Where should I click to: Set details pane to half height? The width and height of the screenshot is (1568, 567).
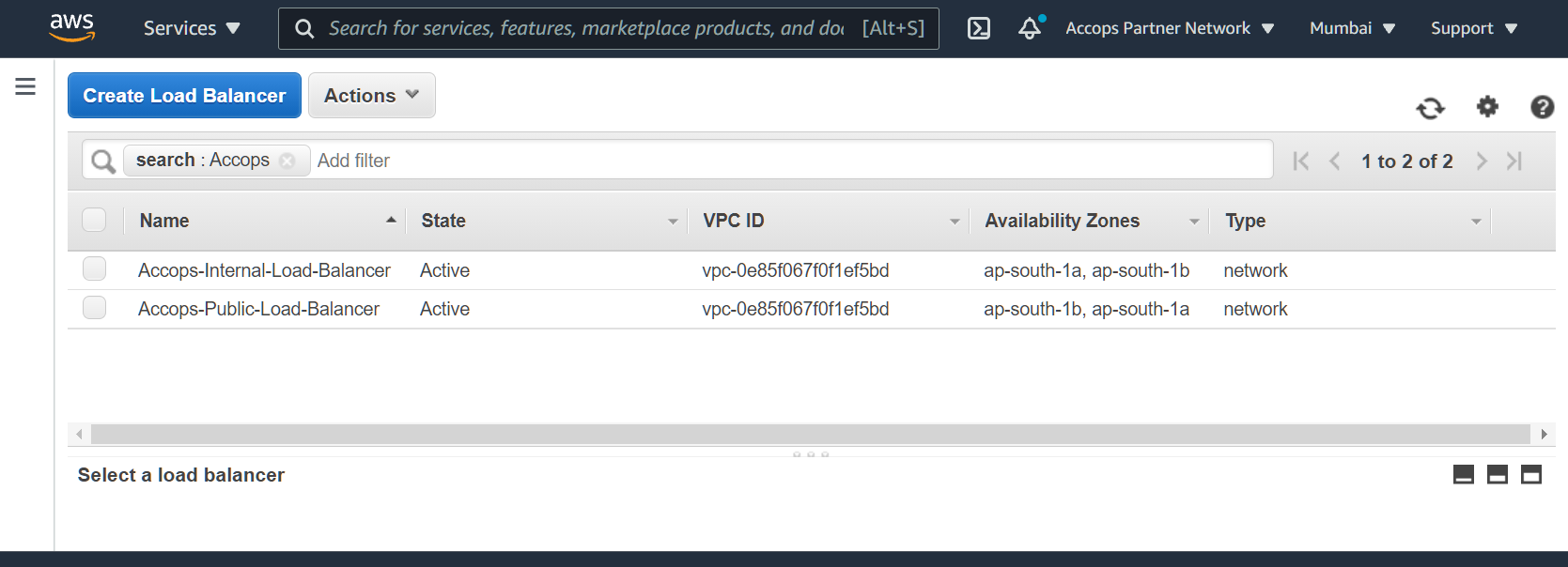[x=1498, y=475]
